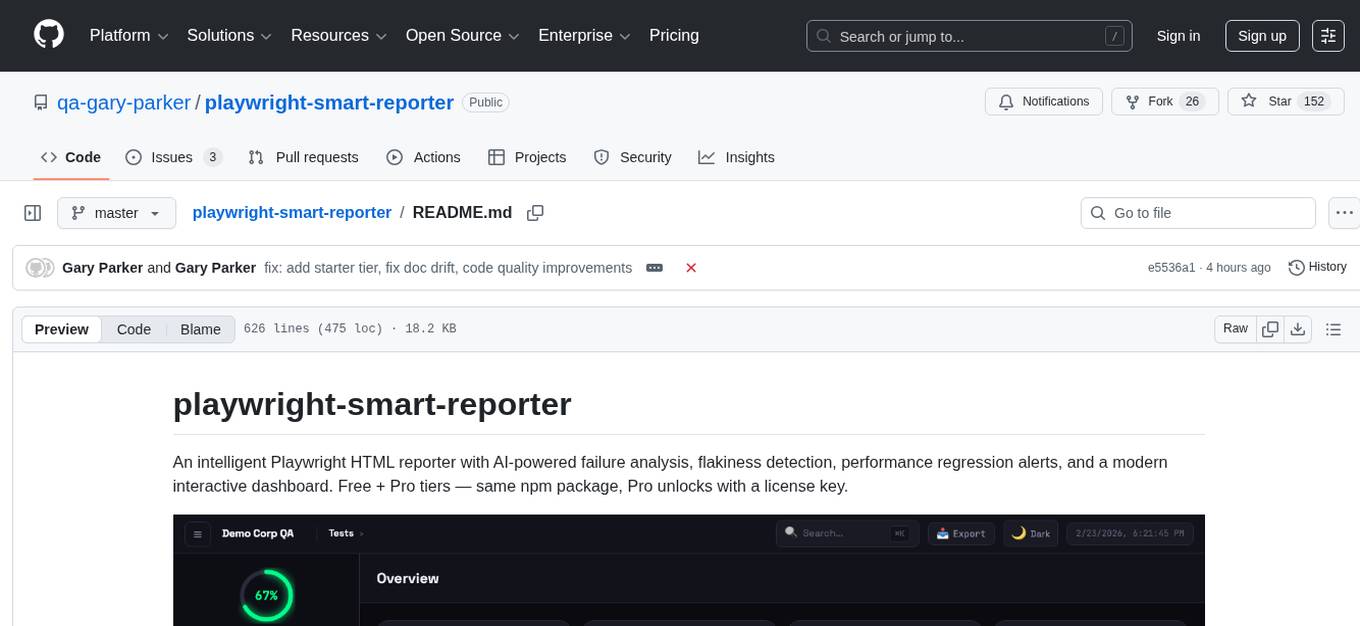Toggle the file tree side panel
This screenshot has width=1360, height=626.
[x=33, y=213]
